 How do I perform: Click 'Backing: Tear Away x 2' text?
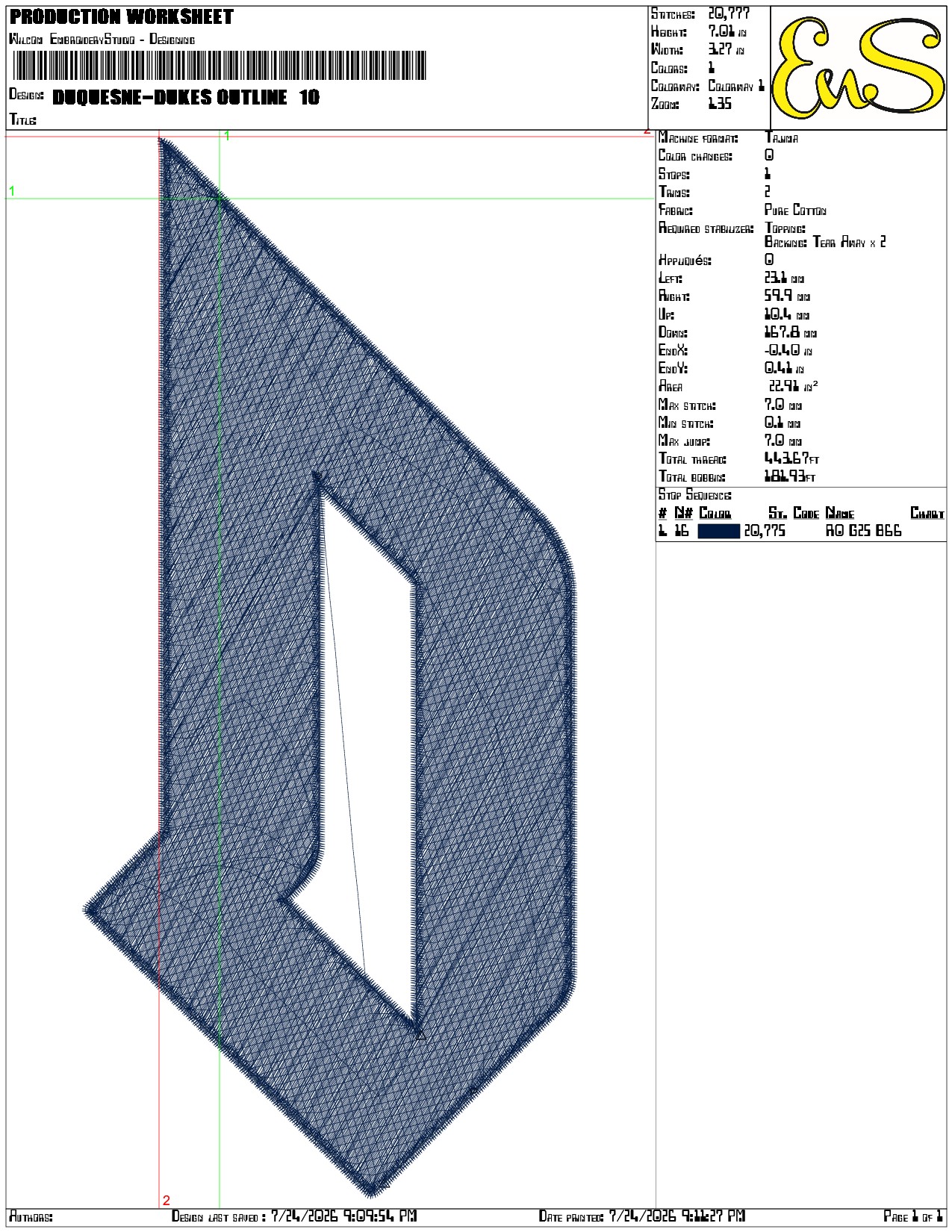[825, 242]
